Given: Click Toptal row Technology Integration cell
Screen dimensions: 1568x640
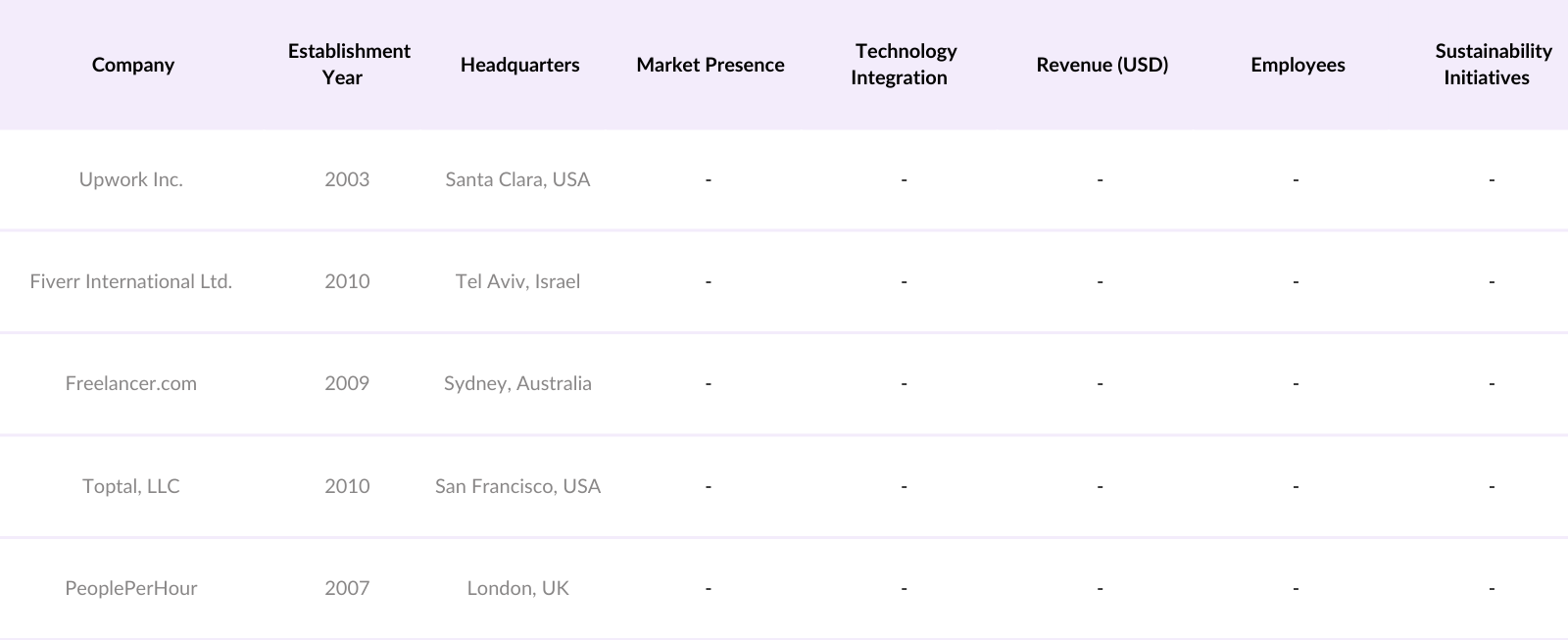Looking at the screenshot, I should pos(904,486).
